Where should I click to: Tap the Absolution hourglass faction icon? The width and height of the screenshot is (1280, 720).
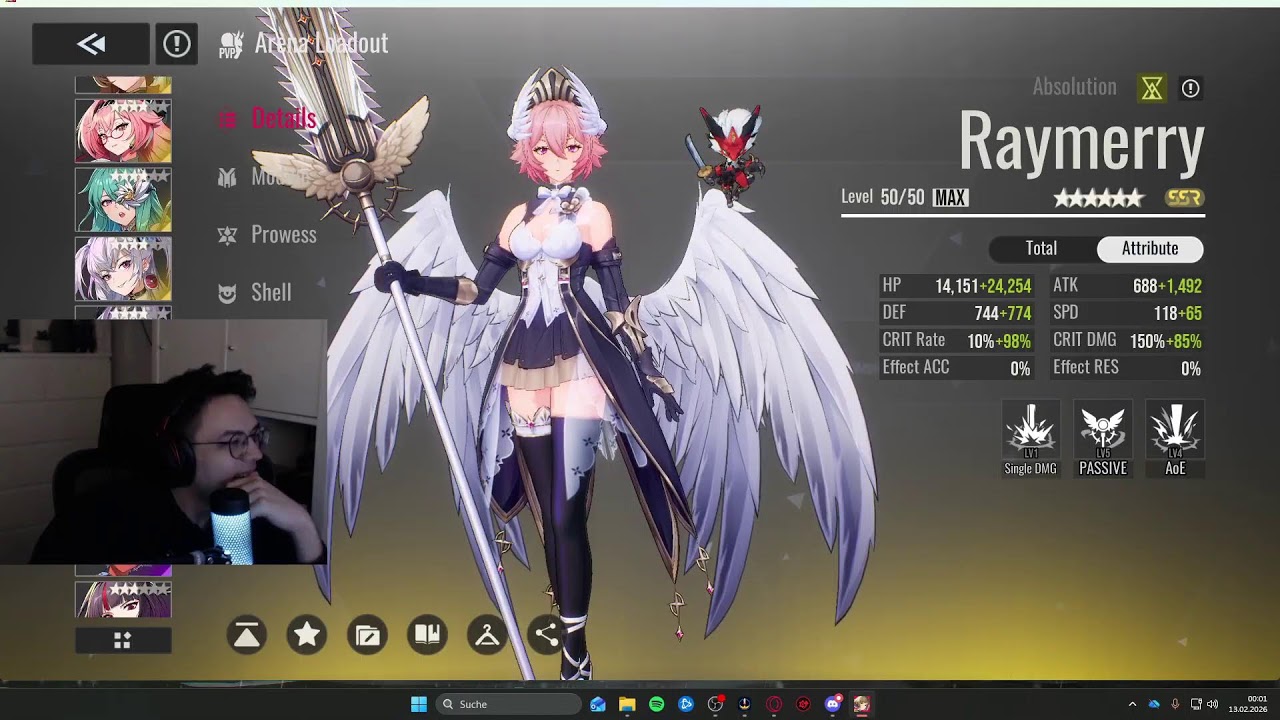[1152, 89]
